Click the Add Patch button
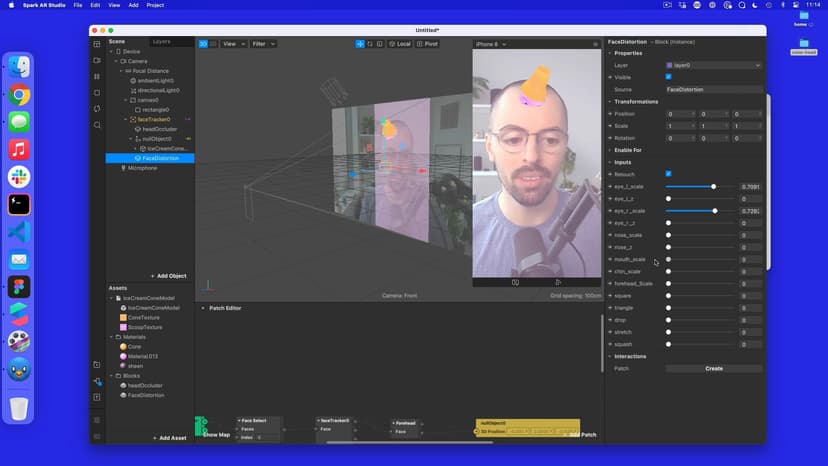Image resolution: width=828 pixels, height=466 pixels. click(x=580, y=435)
